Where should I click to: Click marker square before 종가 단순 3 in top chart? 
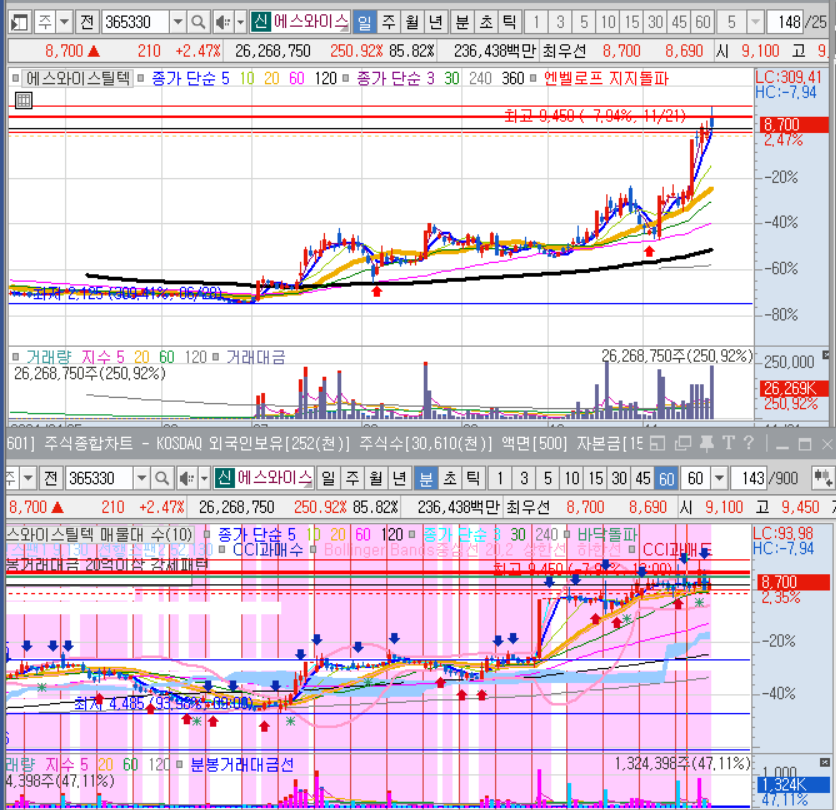tap(345, 78)
